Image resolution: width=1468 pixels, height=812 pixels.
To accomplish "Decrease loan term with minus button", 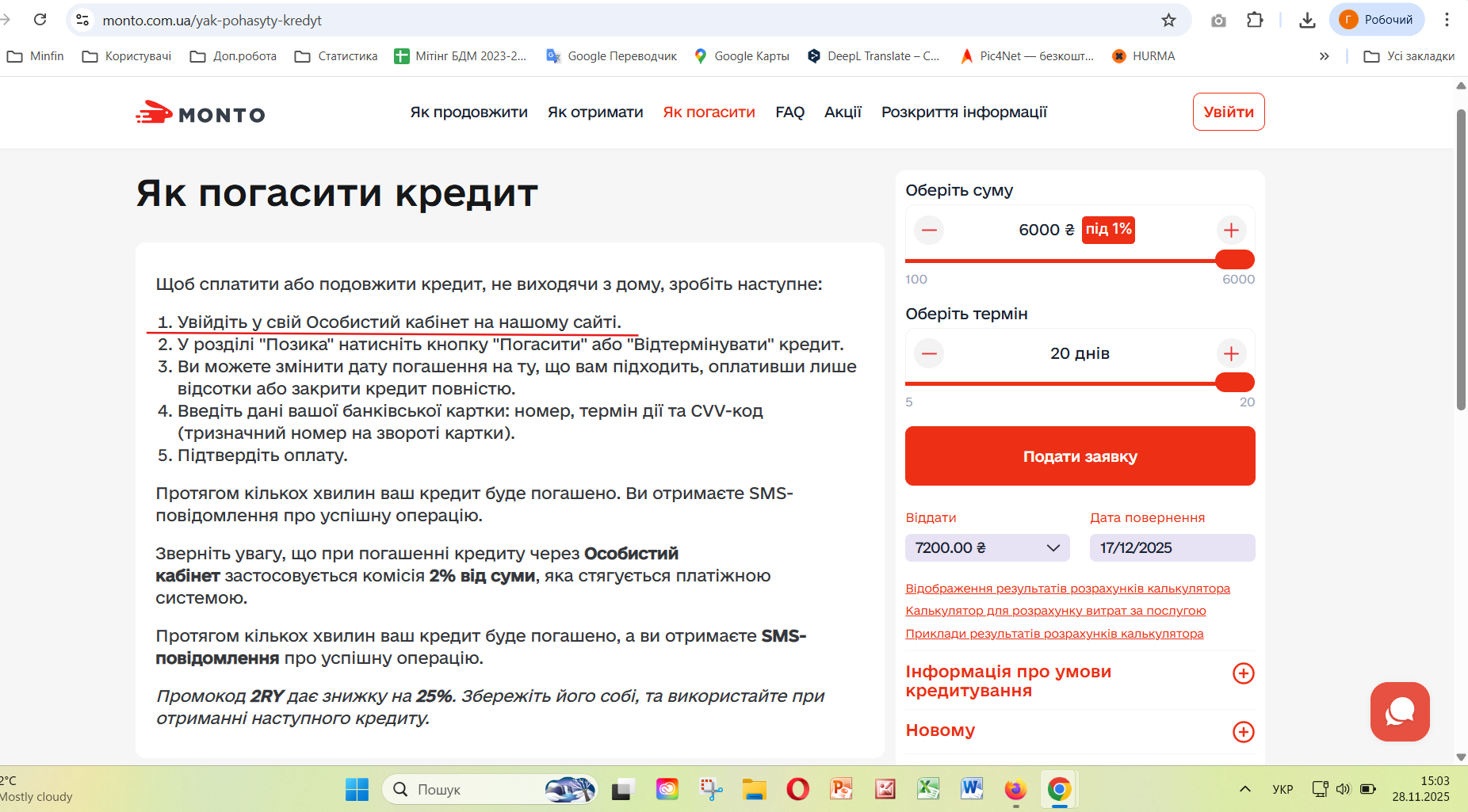I will (929, 353).
